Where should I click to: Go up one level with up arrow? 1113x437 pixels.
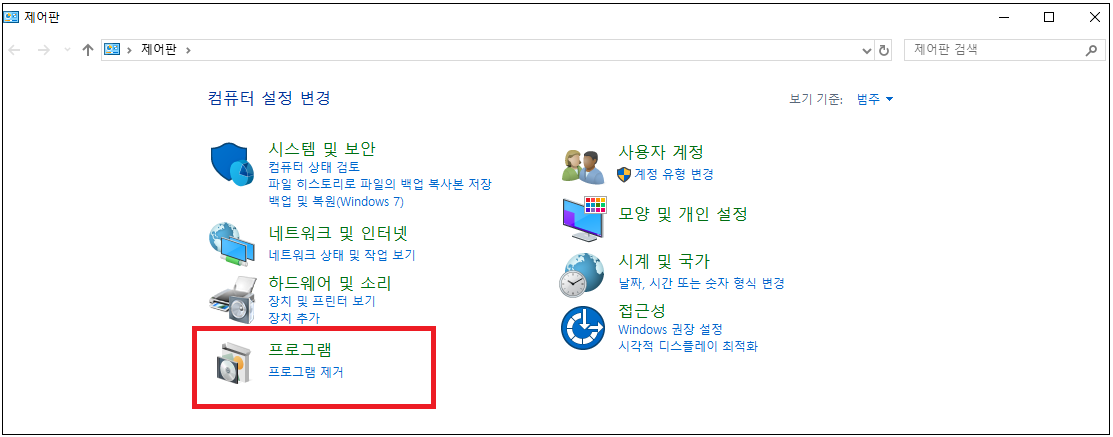pos(88,50)
